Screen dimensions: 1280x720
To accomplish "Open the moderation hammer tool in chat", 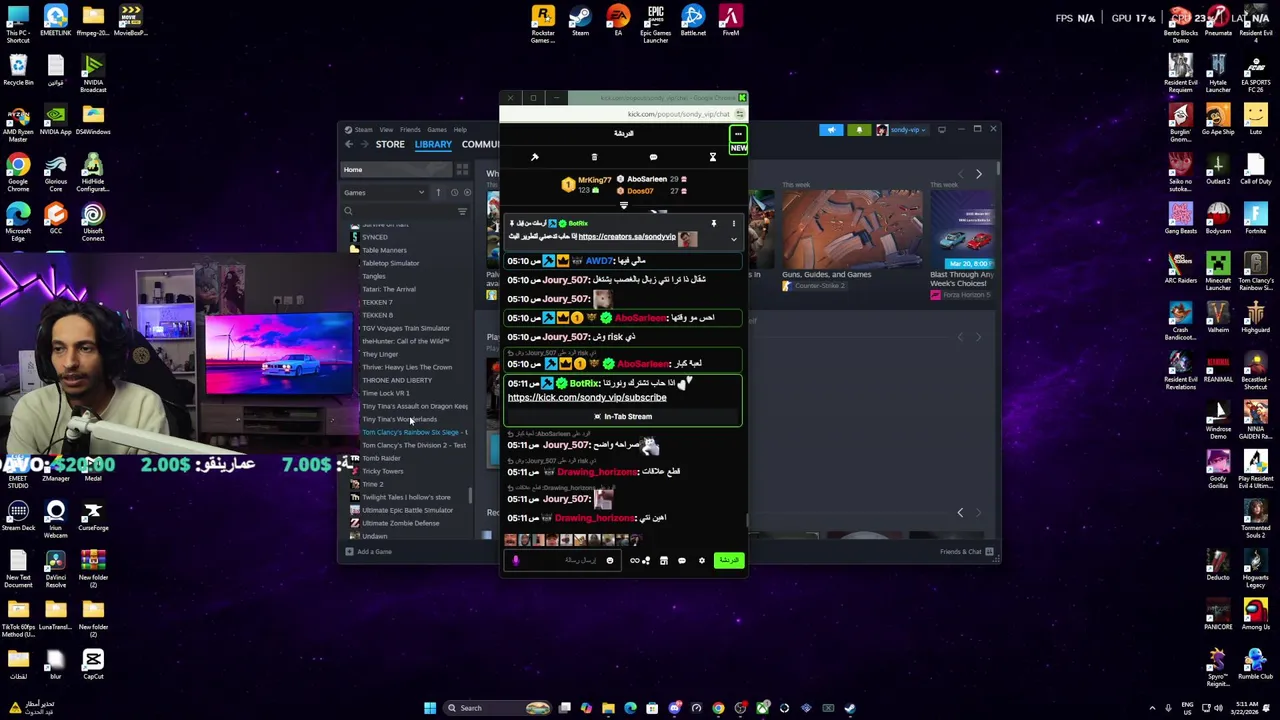I will click(534, 157).
